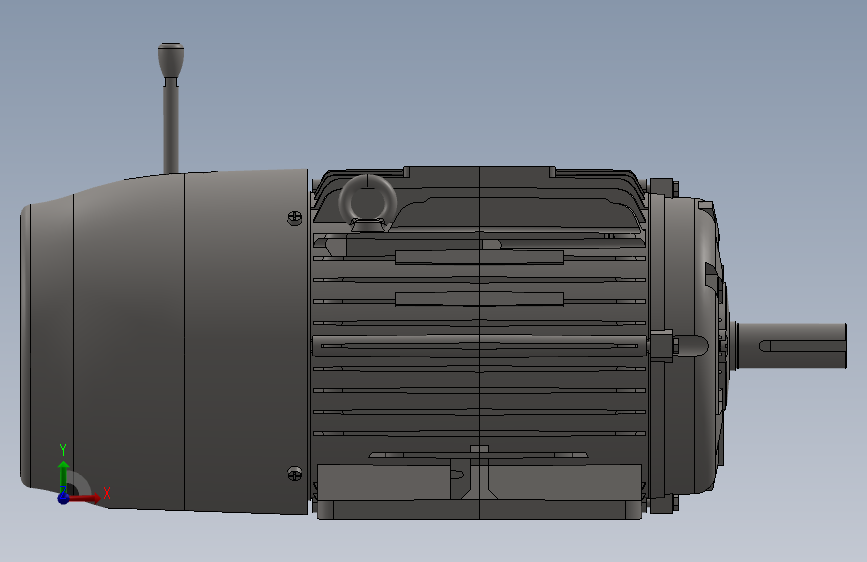Select the motor output shaft
The width and height of the screenshot is (867, 562).
click(x=791, y=346)
